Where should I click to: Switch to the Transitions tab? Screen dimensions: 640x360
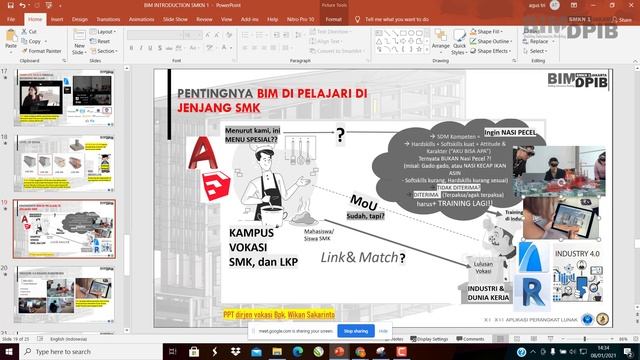[x=108, y=19]
